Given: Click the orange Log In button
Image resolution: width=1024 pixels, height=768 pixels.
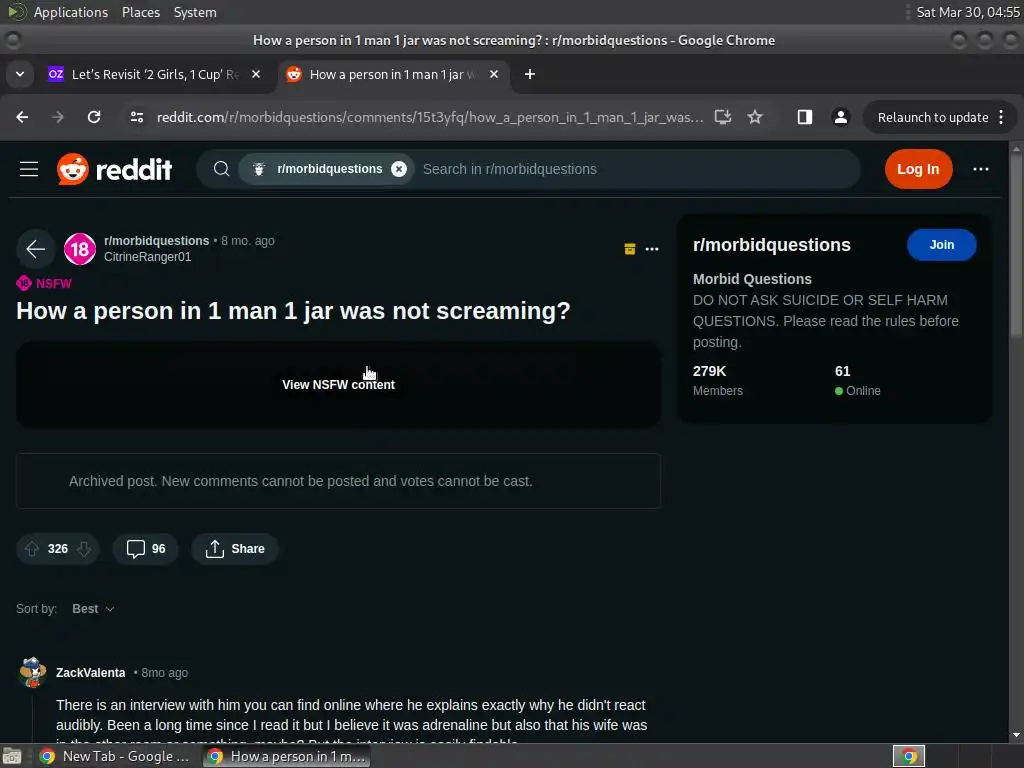Looking at the screenshot, I should [x=918, y=169].
